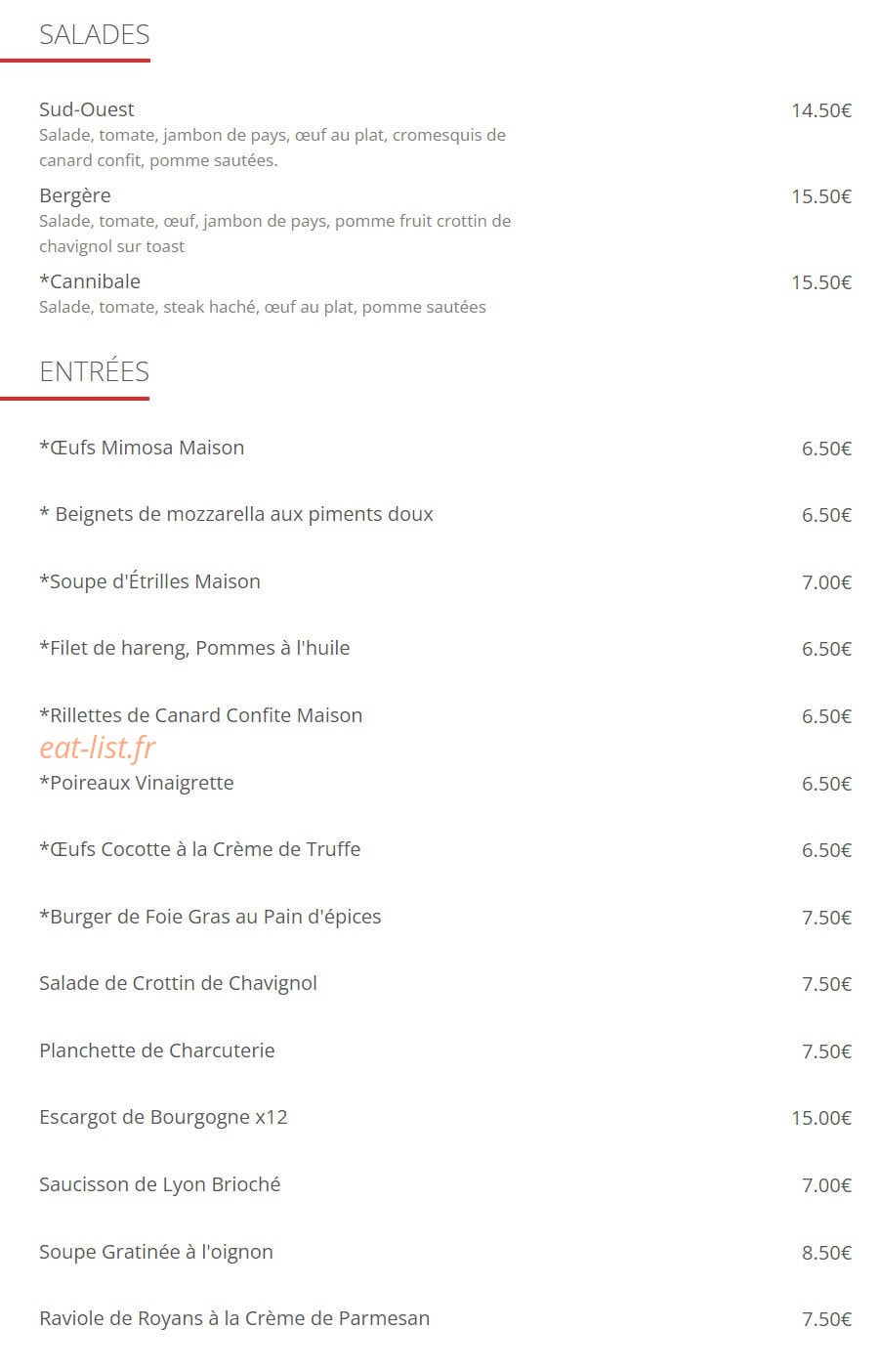Select the Sud-Ouest salad item
This screenshot has height=1372, width=880.
87,109
